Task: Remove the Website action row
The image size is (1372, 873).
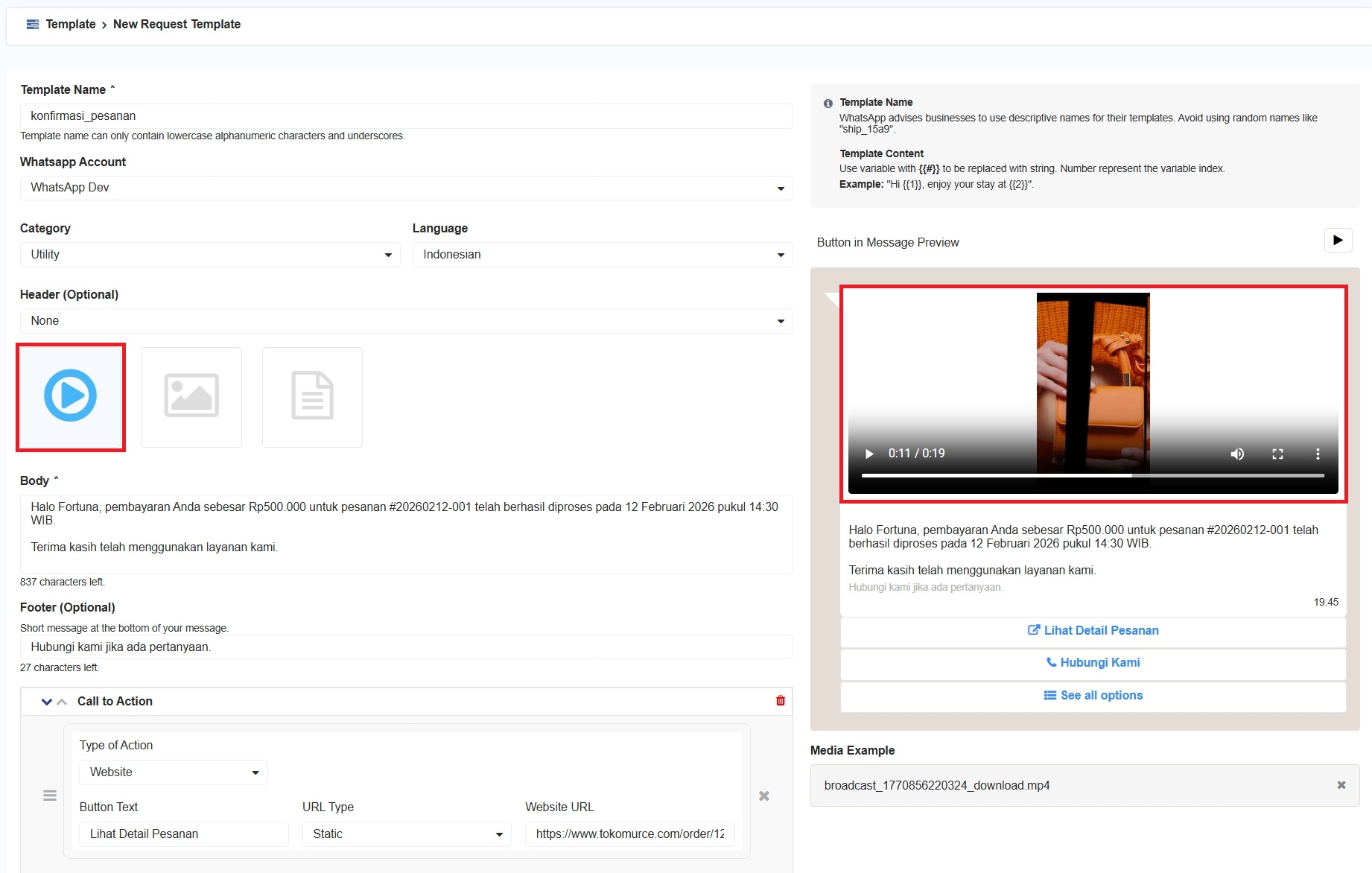Action: pos(763,796)
